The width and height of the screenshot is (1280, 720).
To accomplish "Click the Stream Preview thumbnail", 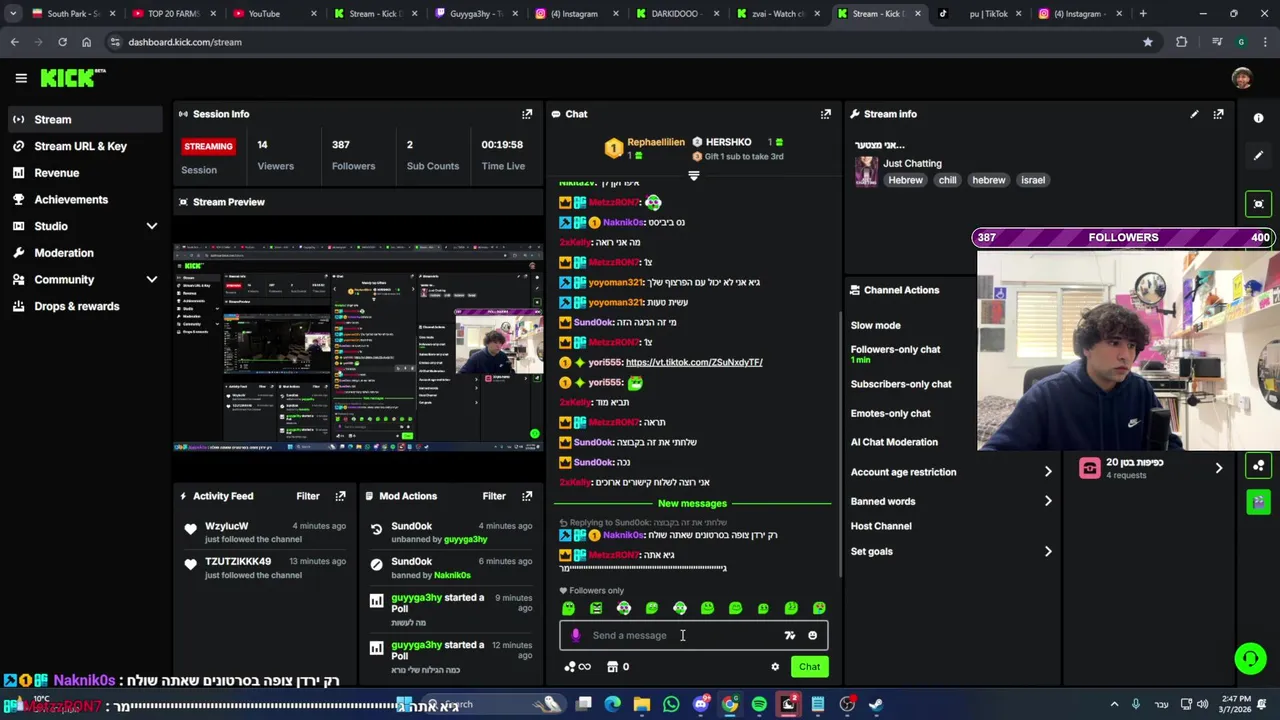I will [358, 346].
